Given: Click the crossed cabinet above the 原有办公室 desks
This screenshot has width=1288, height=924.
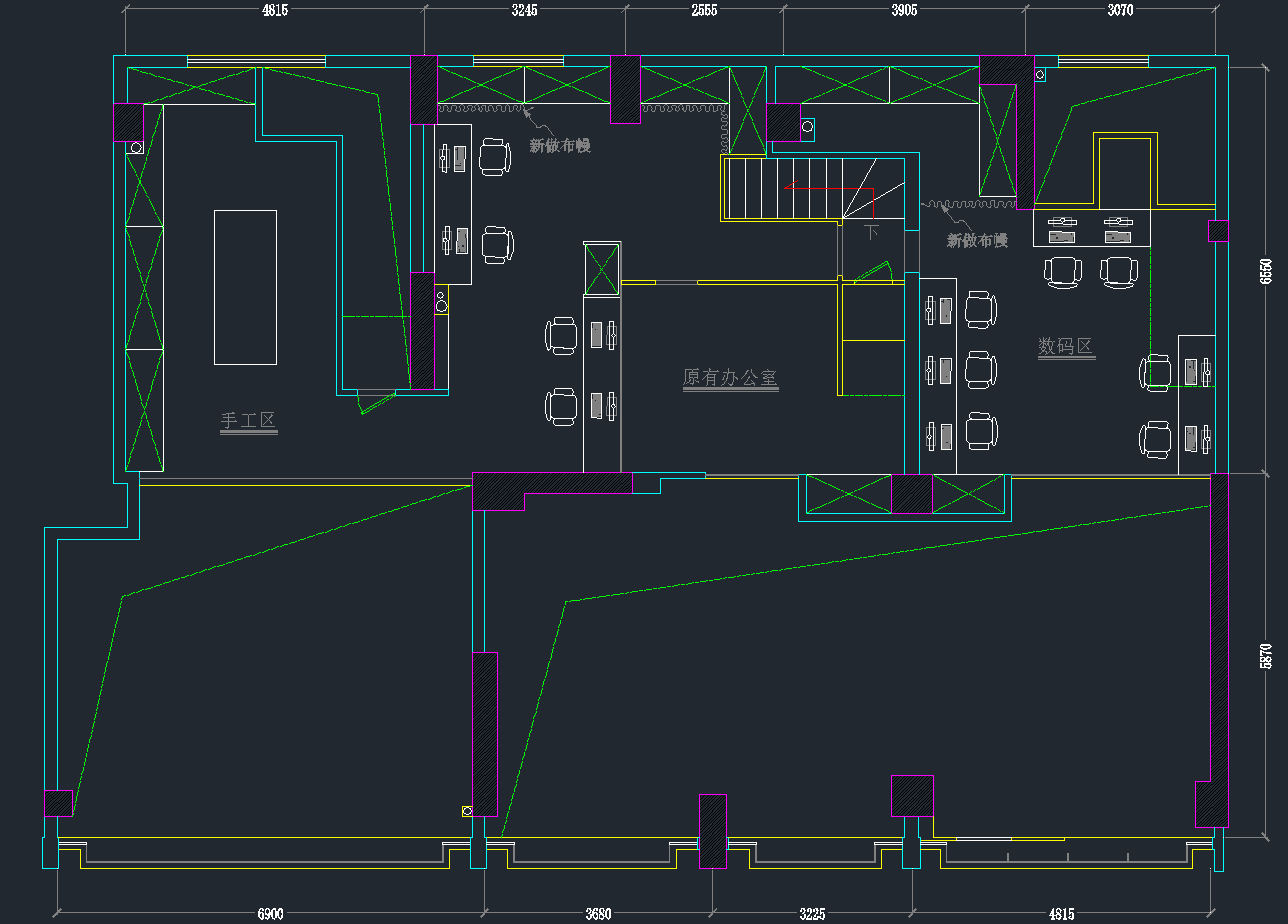Looking at the screenshot, I should [602, 269].
